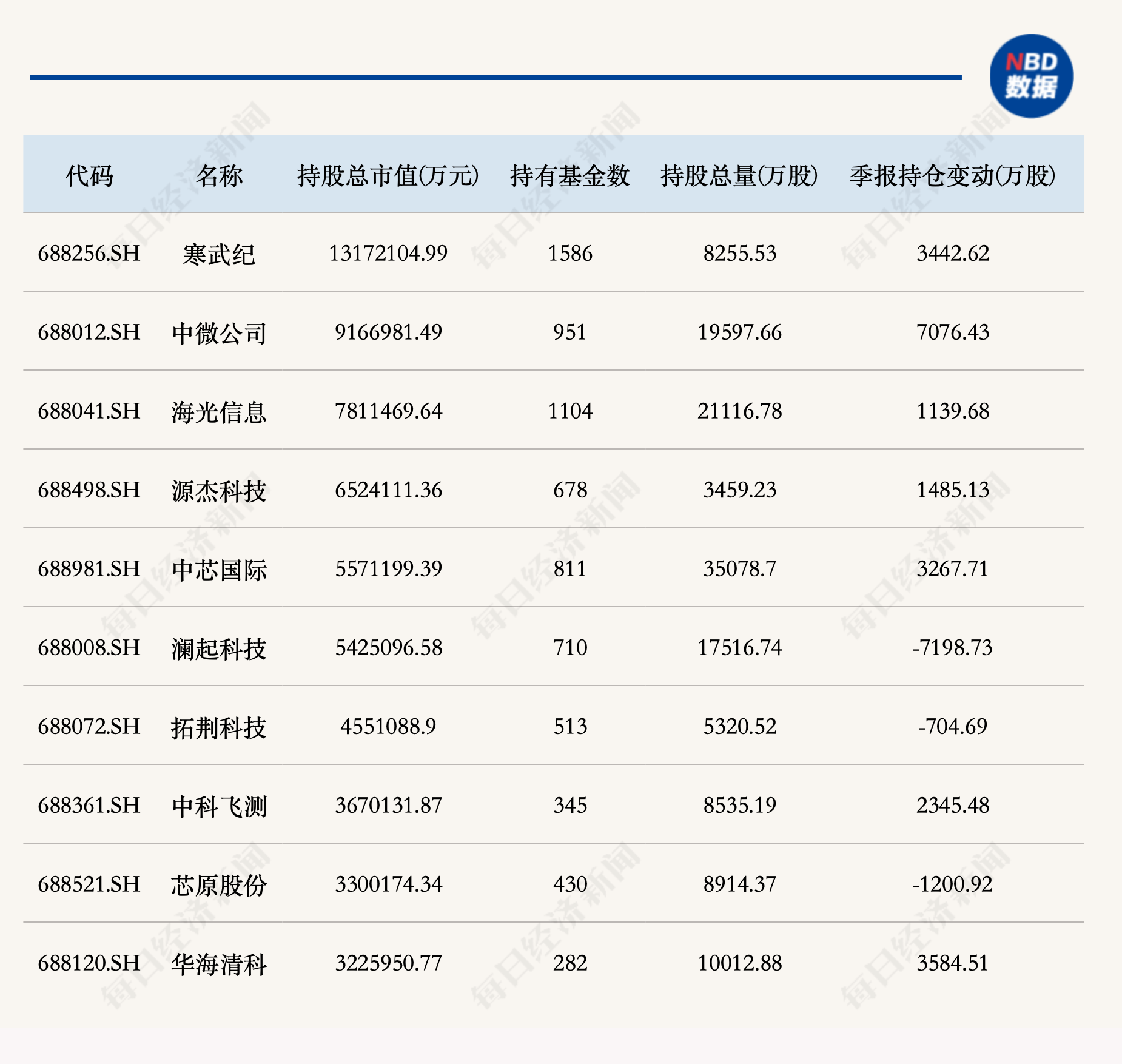This screenshot has width=1122, height=1064.
Task: Click the name 华海清科
Action: (219, 964)
